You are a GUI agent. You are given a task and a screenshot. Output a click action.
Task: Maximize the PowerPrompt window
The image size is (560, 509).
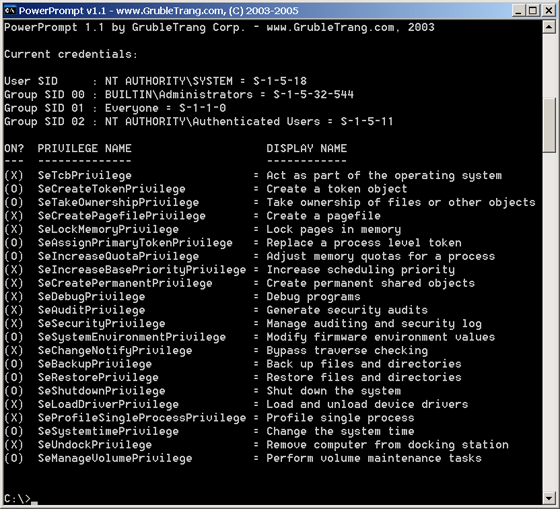tap(533, 11)
